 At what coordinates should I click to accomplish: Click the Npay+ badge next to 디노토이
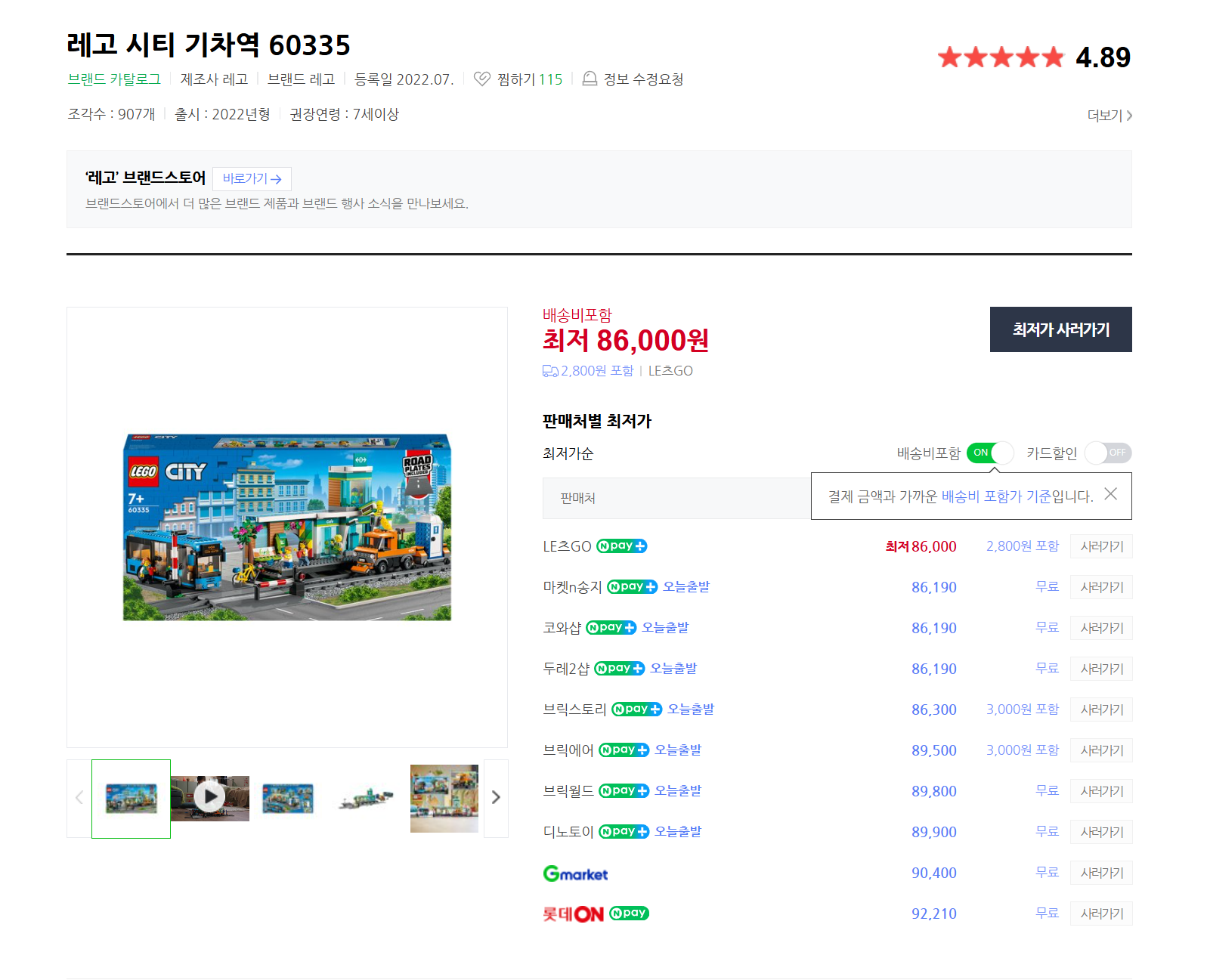pos(624,832)
